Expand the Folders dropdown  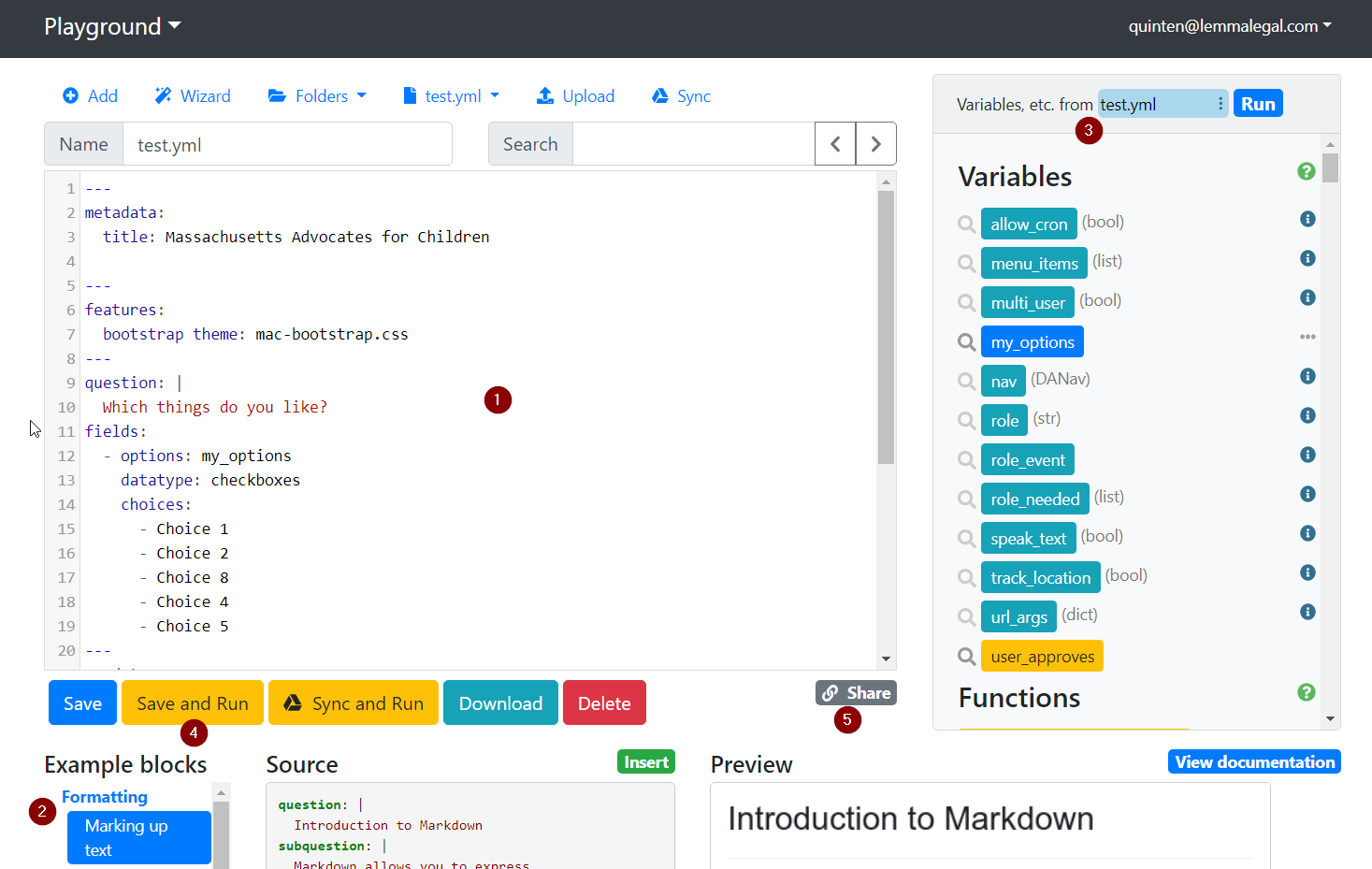pyautogui.click(x=317, y=96)
